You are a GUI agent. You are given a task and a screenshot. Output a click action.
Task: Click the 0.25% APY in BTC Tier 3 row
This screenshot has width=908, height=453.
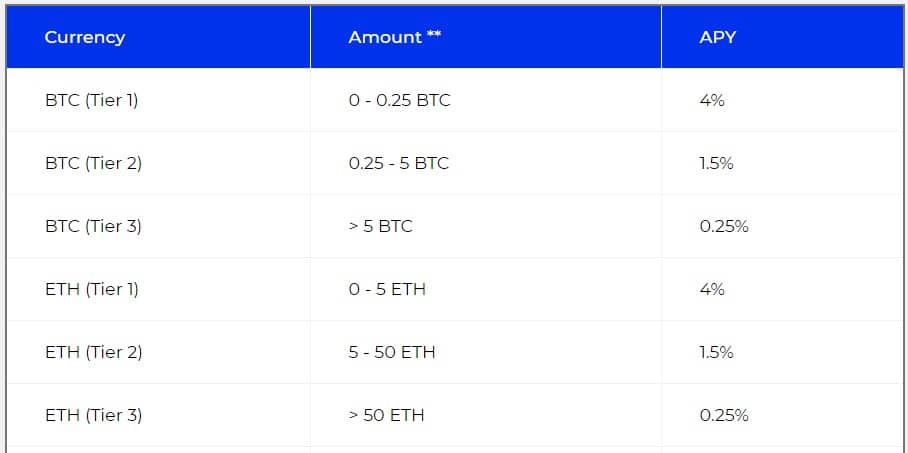coord(724,226)
